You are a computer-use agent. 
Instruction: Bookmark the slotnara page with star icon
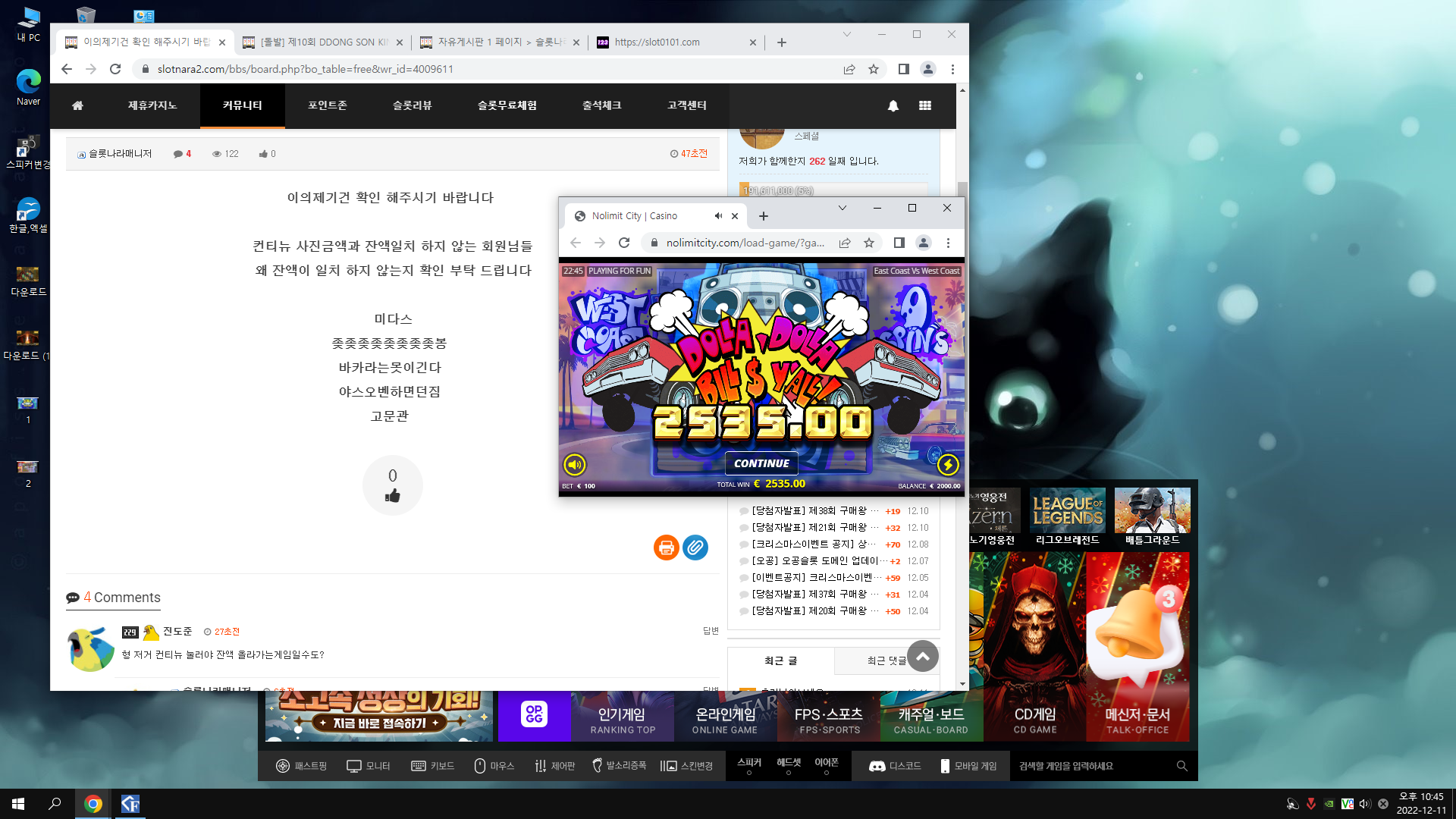tap(874, 69)
